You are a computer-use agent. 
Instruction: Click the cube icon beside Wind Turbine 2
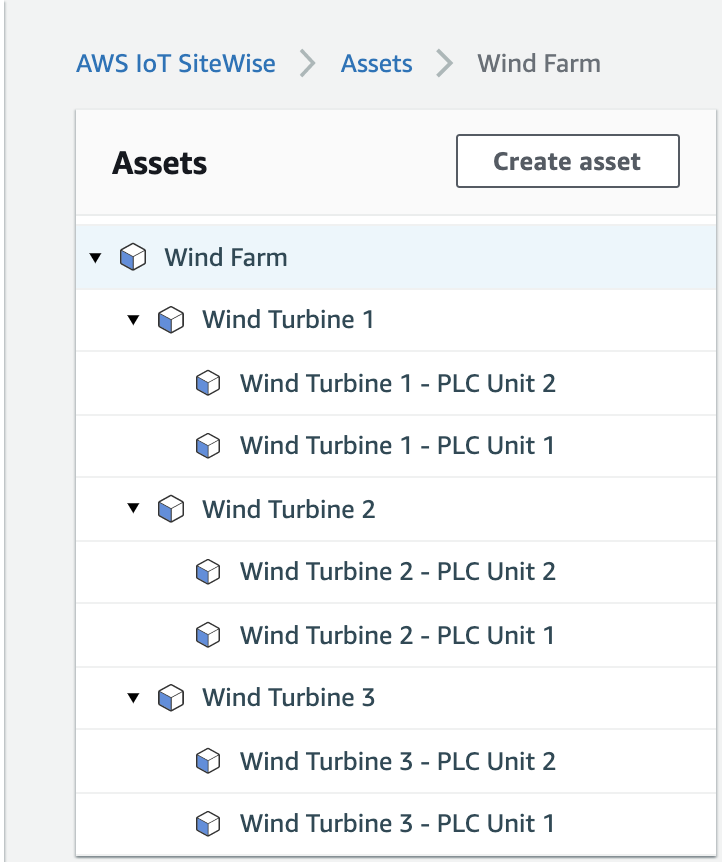tap(171, 510)
